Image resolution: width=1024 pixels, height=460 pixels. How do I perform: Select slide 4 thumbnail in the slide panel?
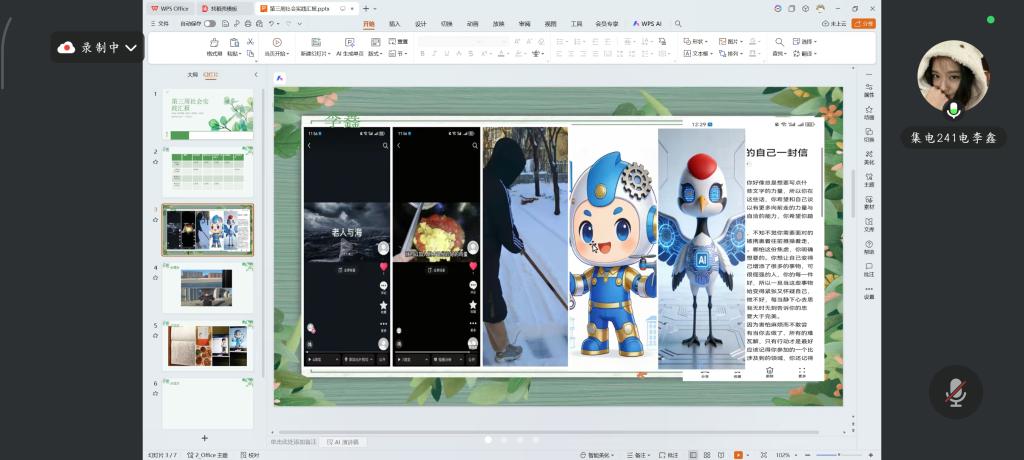tap(207, 288)
